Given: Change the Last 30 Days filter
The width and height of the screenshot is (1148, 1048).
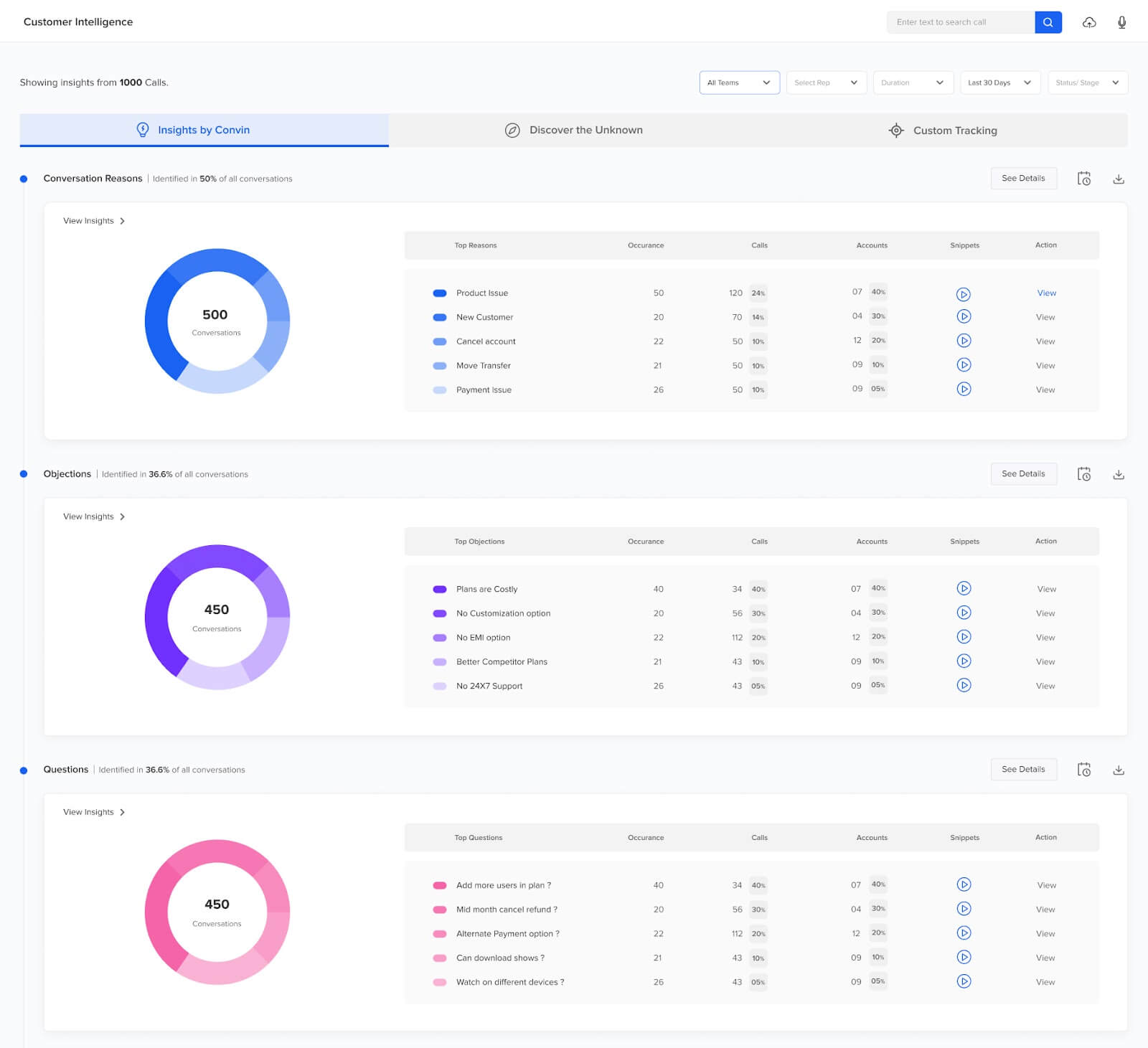Looking at the screenshot, I should pos(999,82).
